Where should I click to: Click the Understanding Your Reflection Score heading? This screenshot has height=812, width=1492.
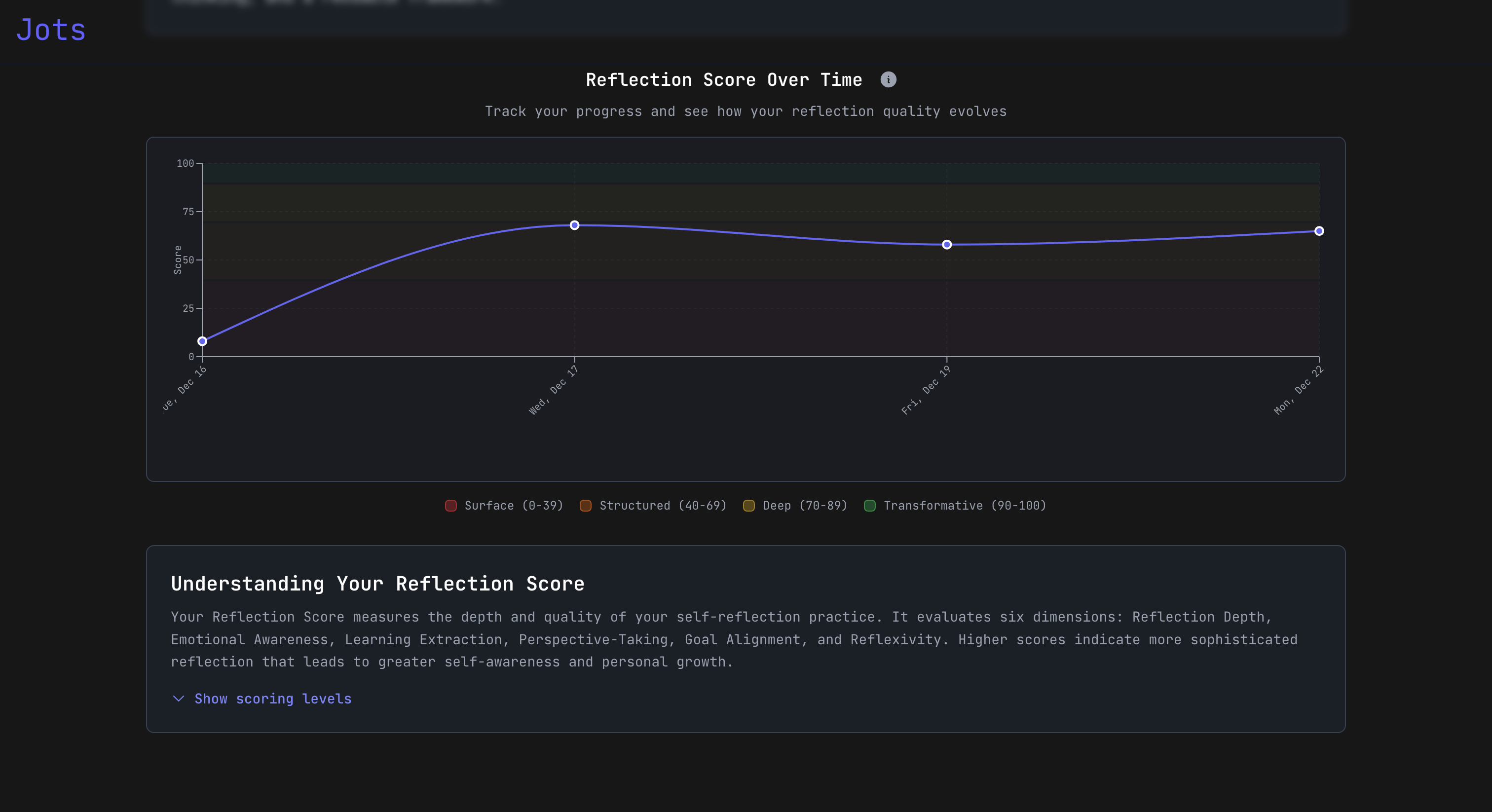click(377, 584)
